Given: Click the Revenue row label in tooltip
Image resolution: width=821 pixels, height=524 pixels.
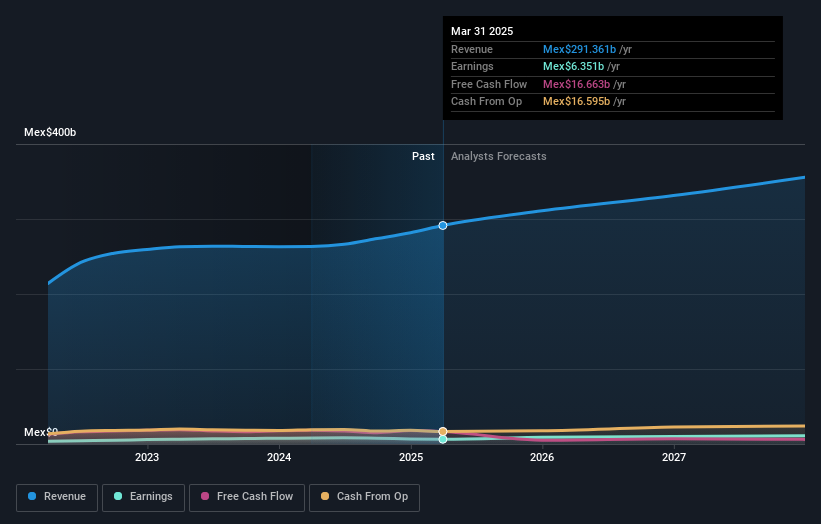Looking at the screenshot, I should click(472, 49).
